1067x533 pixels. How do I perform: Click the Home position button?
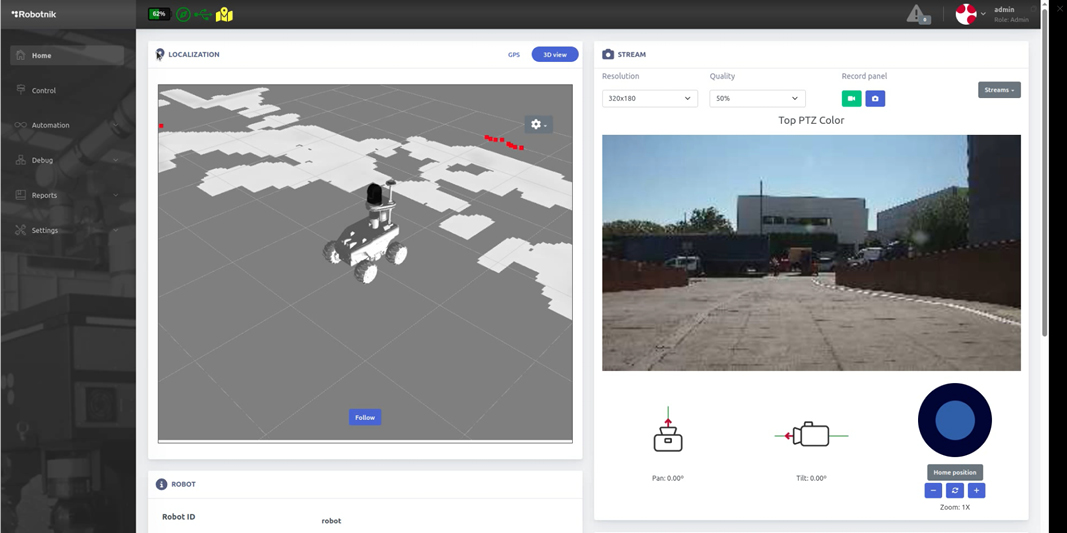click(x=955, y=472)
